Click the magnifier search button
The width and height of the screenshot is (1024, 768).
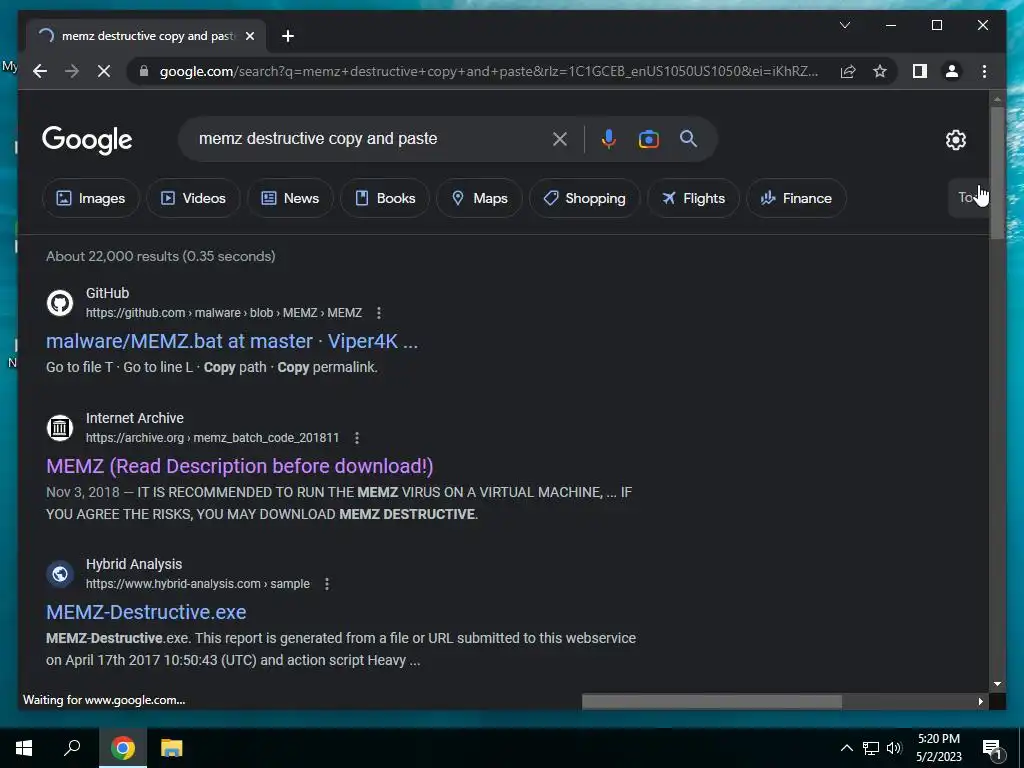pyautogui.click(x=688, y=138)
